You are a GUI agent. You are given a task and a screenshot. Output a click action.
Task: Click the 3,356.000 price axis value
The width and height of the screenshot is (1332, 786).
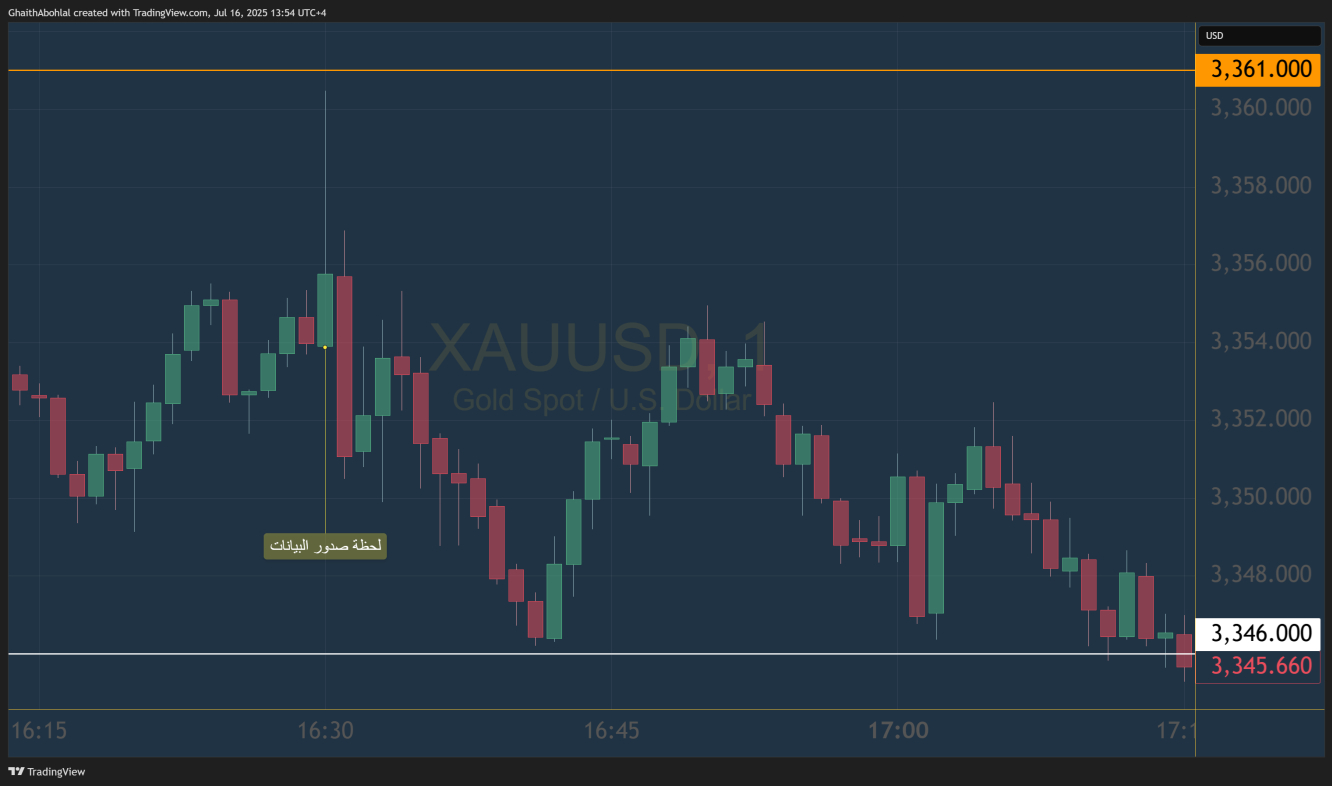(1261, 263)
